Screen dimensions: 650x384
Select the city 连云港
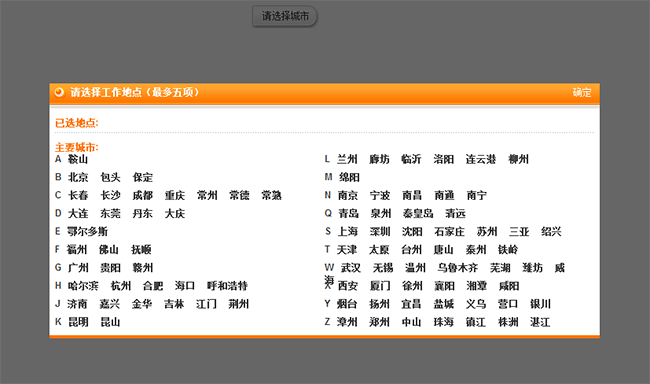pos(481,159)
